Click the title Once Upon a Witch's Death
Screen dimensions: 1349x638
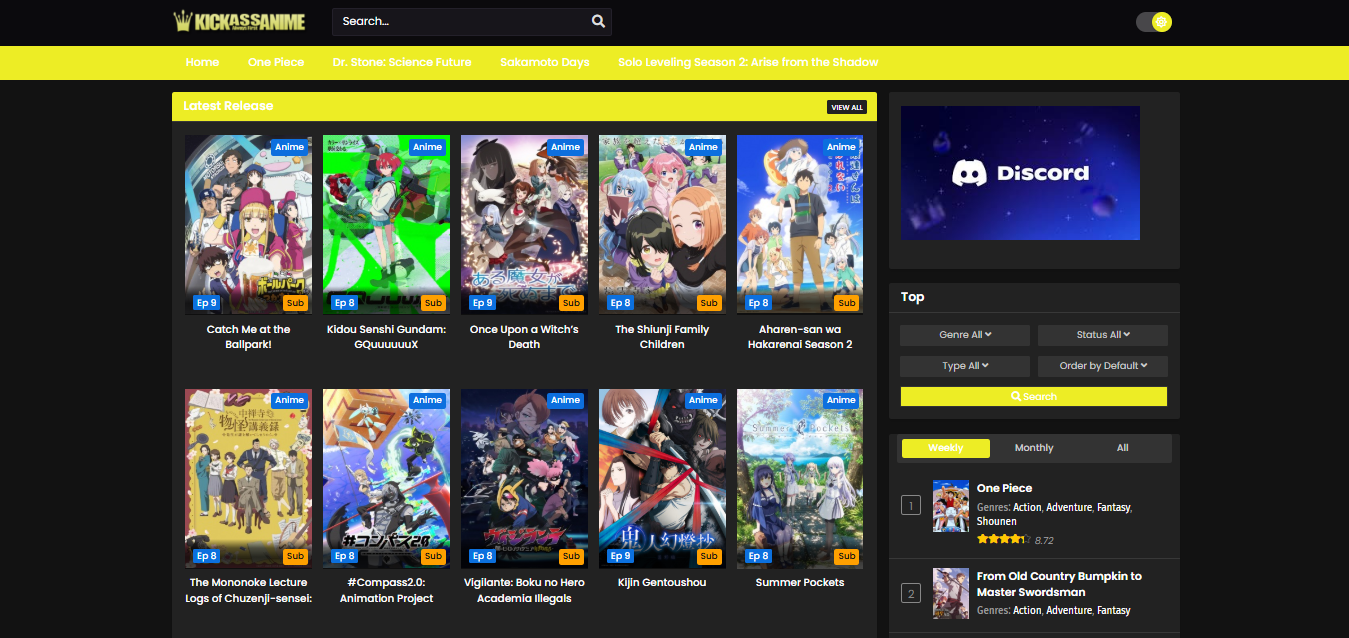[524, 337]
